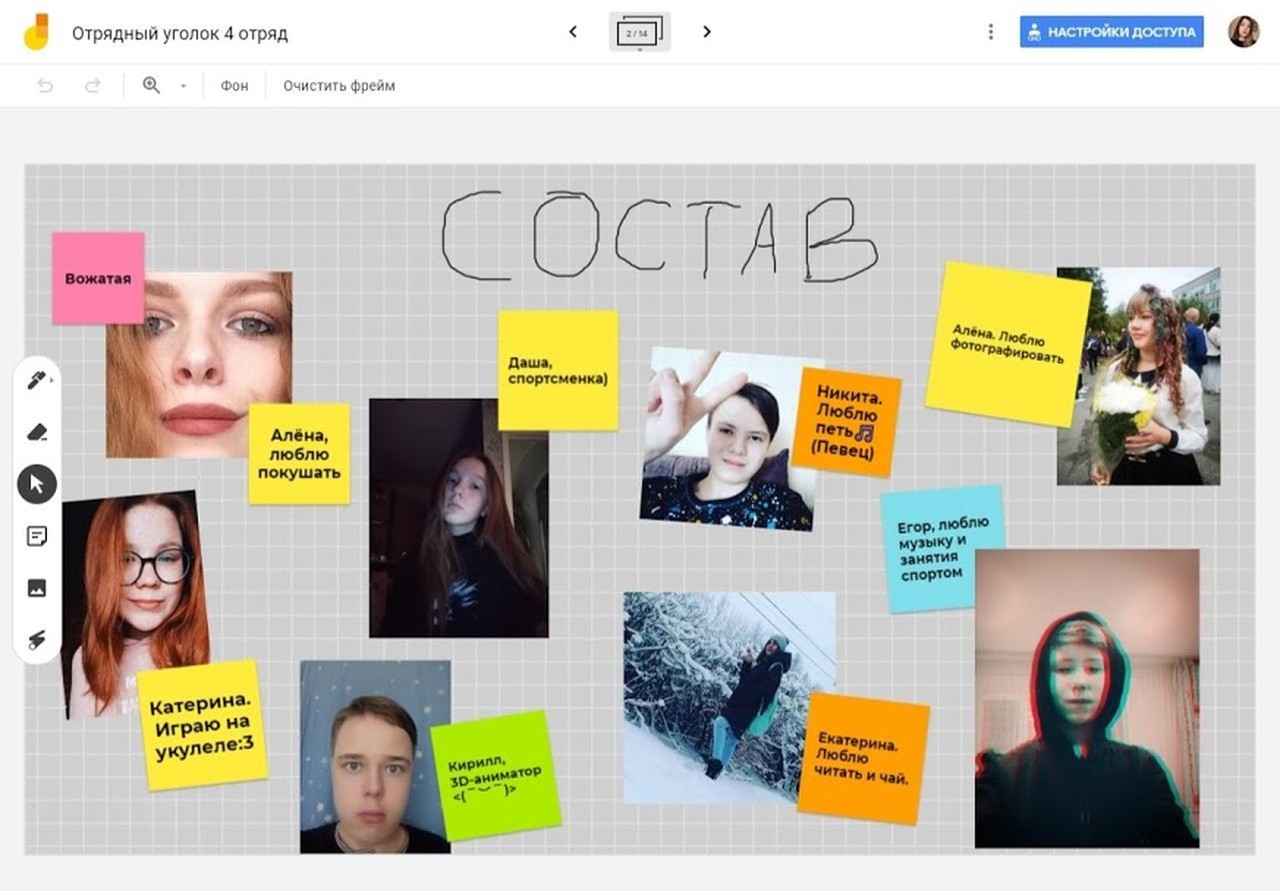Select the yellow note Даша, спортсменка)
The width and height of the screenshot is (1280, 891).
[x=558, y=370]
